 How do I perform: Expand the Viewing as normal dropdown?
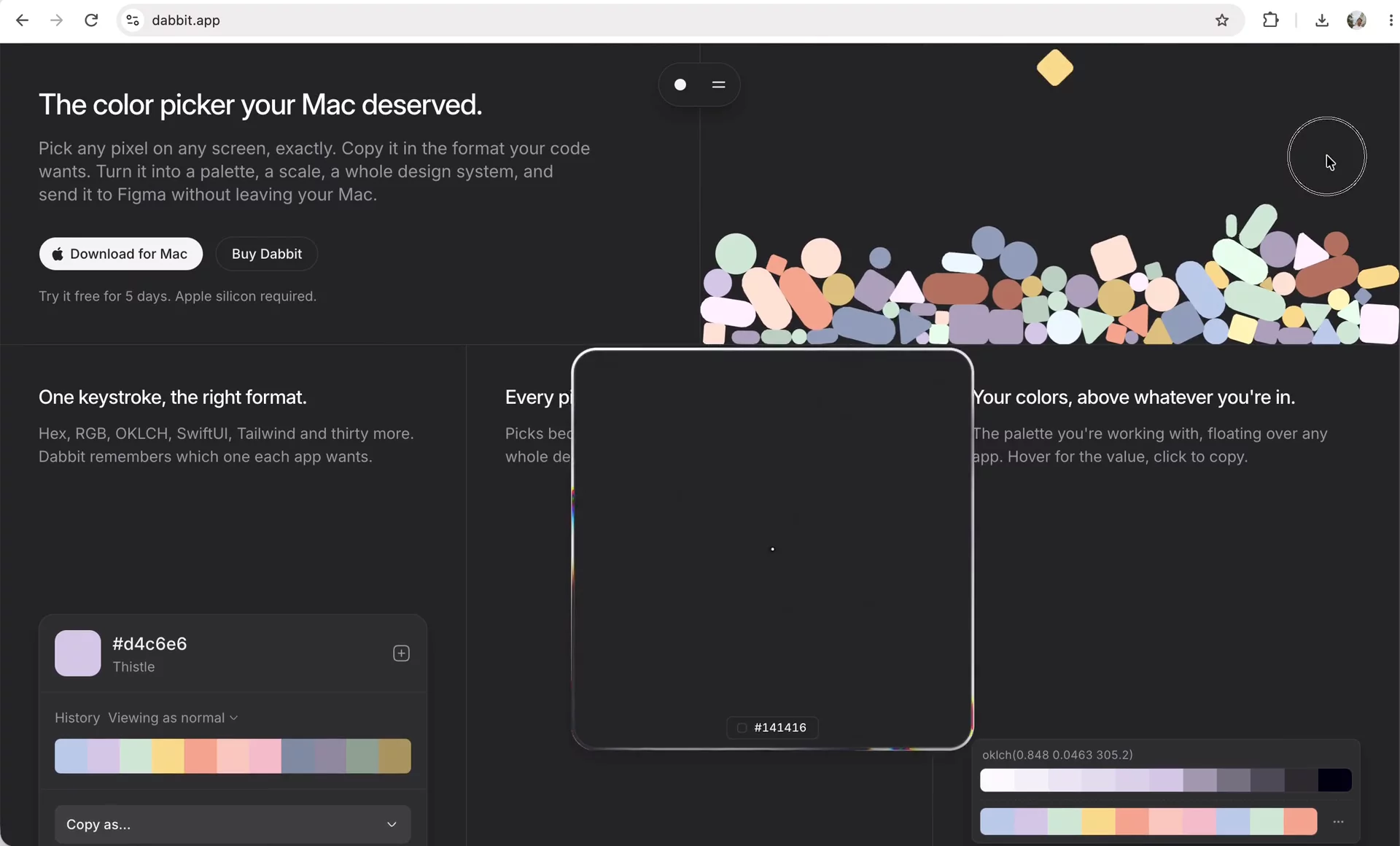pyautogui.click(x=173, y=718)
